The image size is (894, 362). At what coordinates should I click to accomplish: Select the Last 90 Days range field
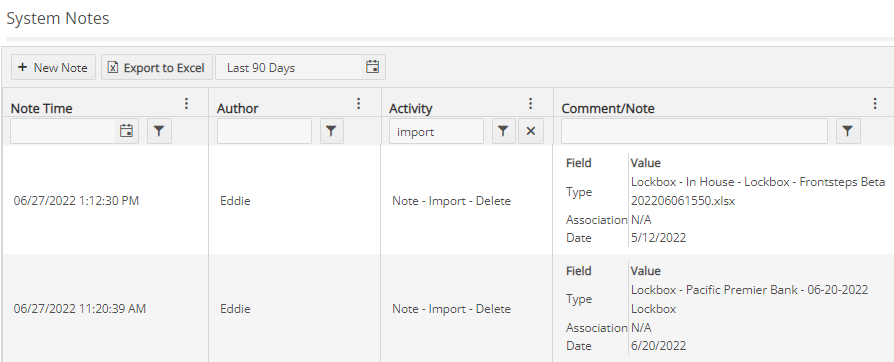pos(289,67)
